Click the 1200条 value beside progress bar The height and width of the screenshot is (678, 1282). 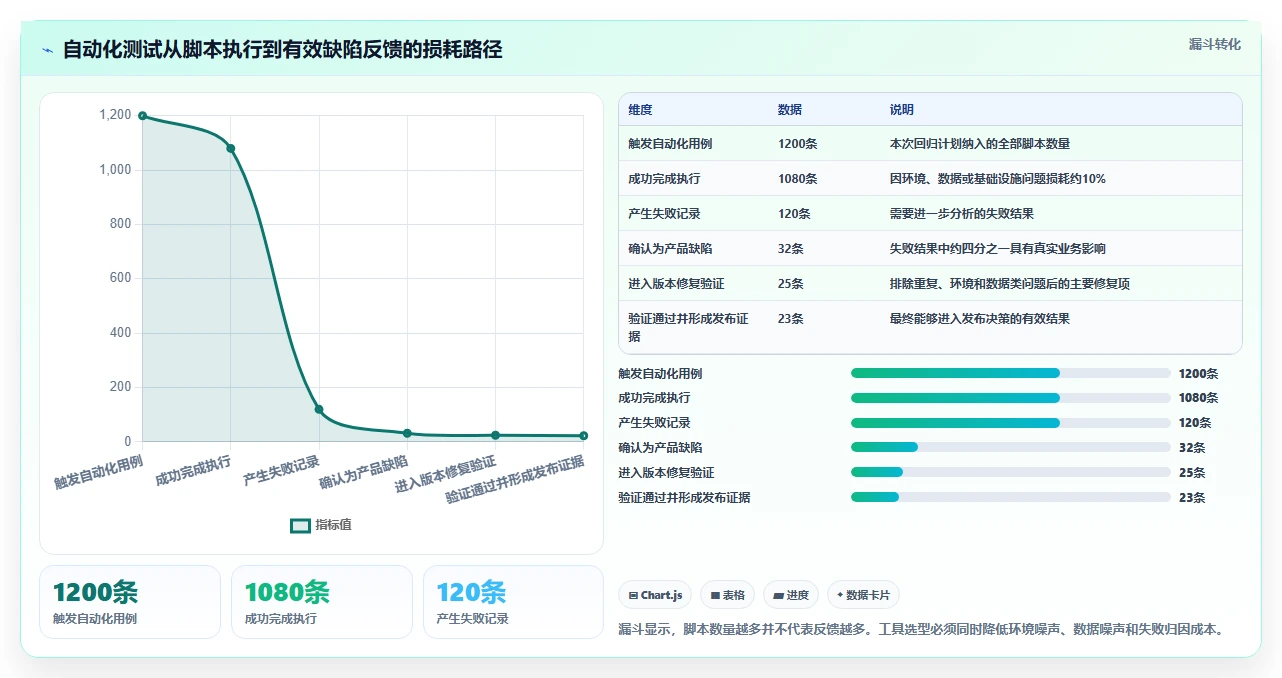click(x=1198, y=374)
